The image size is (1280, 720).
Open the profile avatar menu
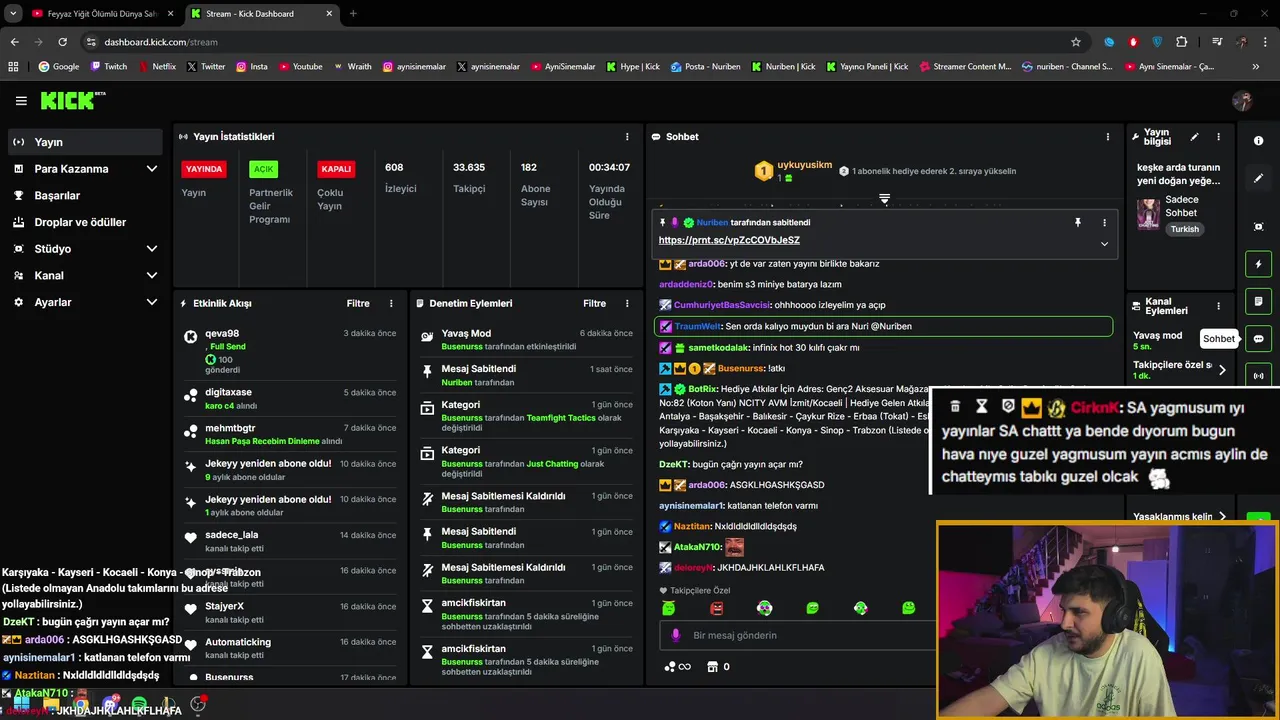[x=1242, y=101]
